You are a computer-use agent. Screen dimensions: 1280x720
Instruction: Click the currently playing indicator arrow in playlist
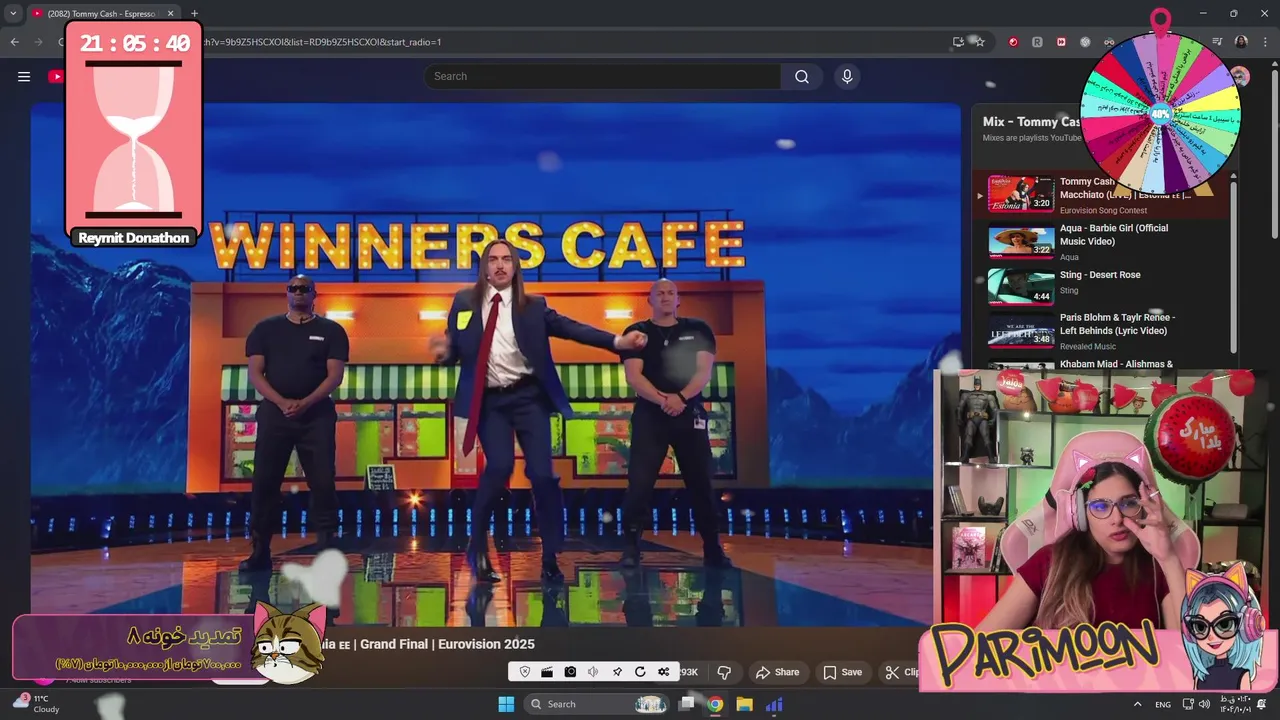pos(980,195)
